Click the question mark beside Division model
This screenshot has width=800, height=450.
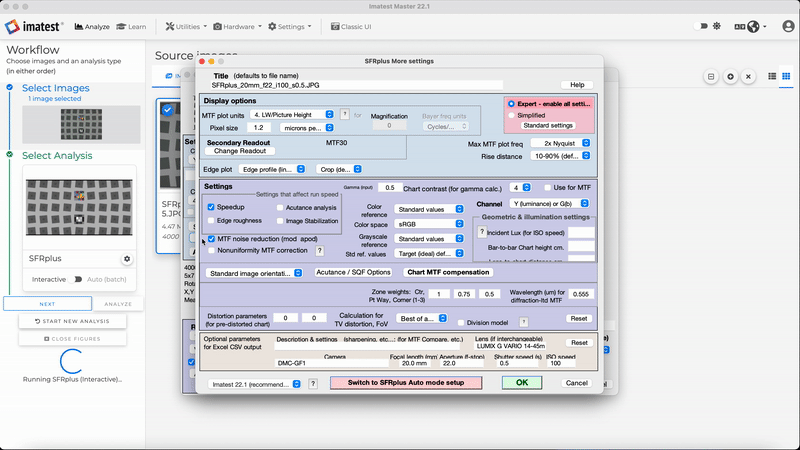click(523, 322)
